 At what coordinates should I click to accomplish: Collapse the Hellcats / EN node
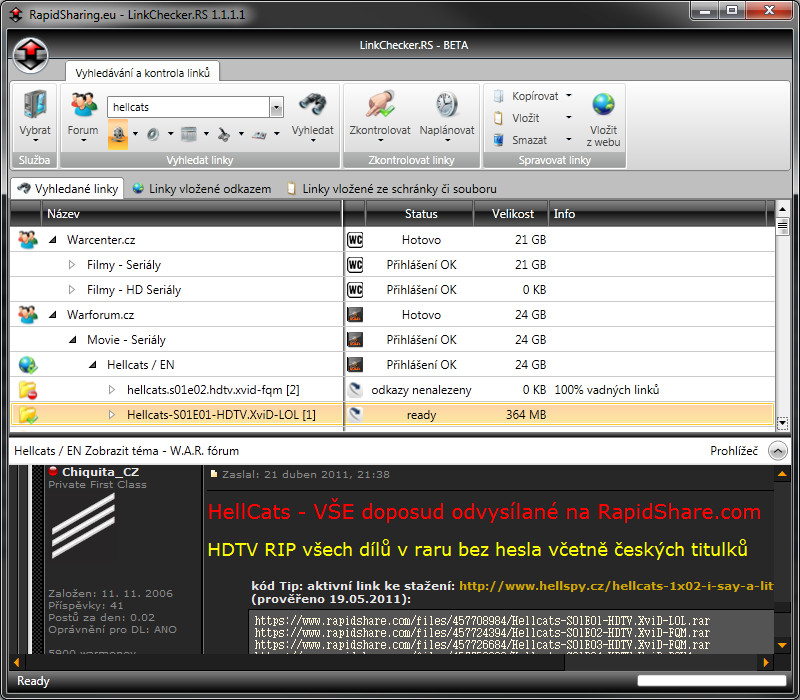(93, 364)
